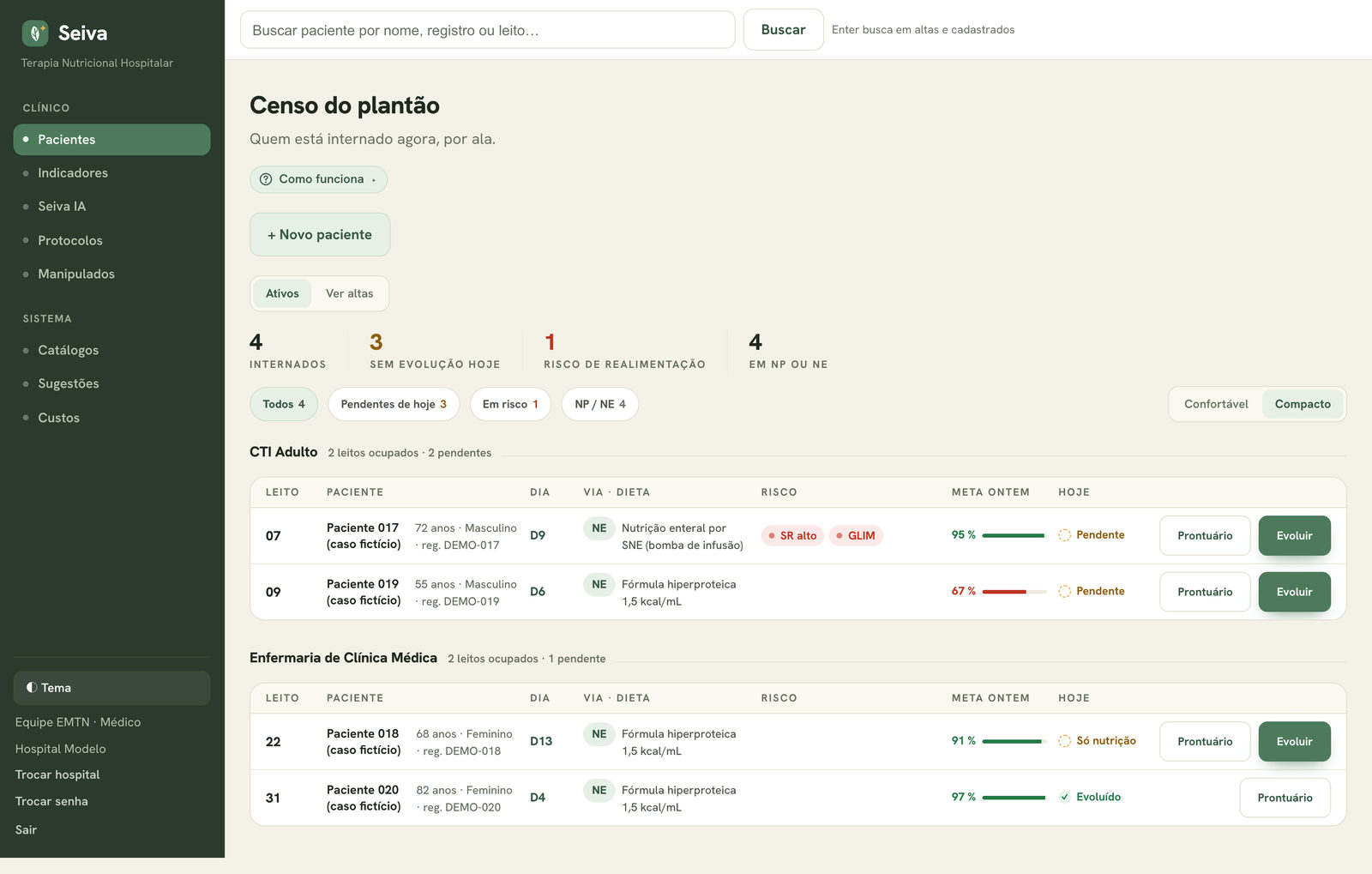Open Prontuário for Paciente 020
This screenshot has width=1372, height=874.
[x=1285, y=798]
